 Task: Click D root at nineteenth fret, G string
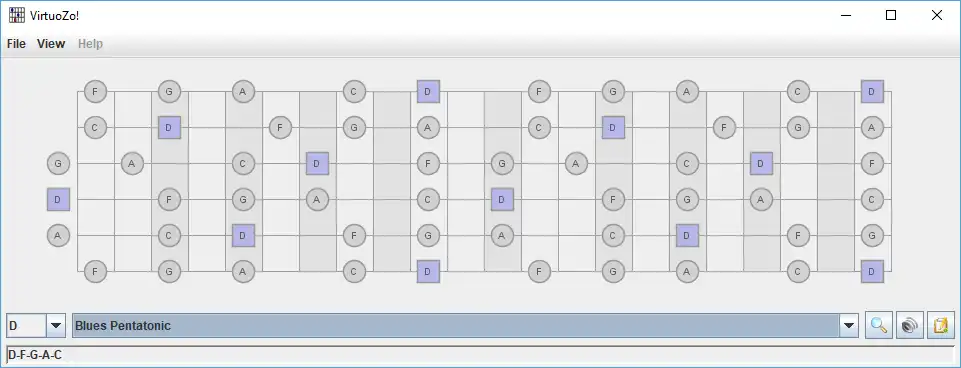point(761,164)
